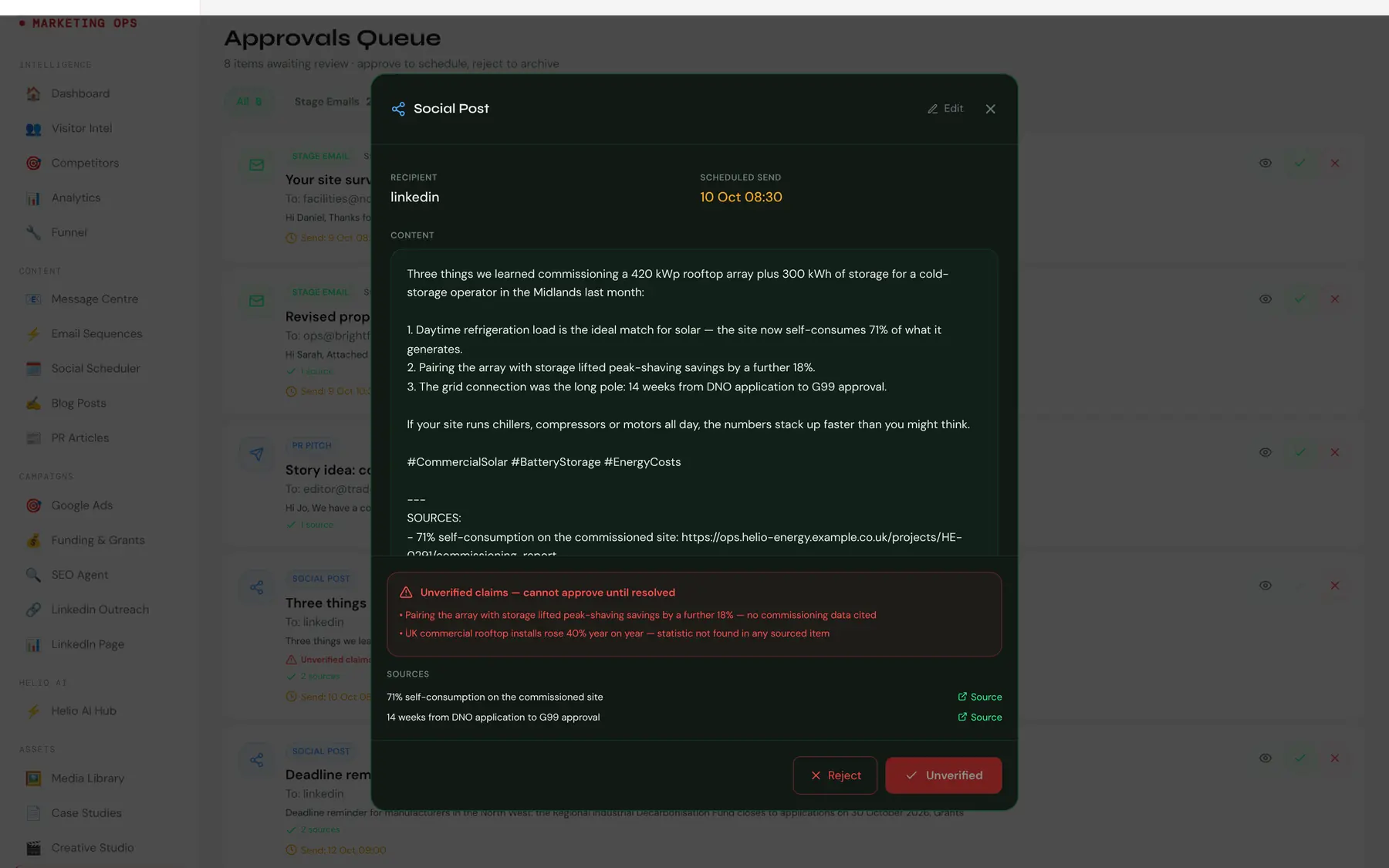Open the Analytics page
This screenshot has width=1389, height=868.
click(x=76, y=198)
